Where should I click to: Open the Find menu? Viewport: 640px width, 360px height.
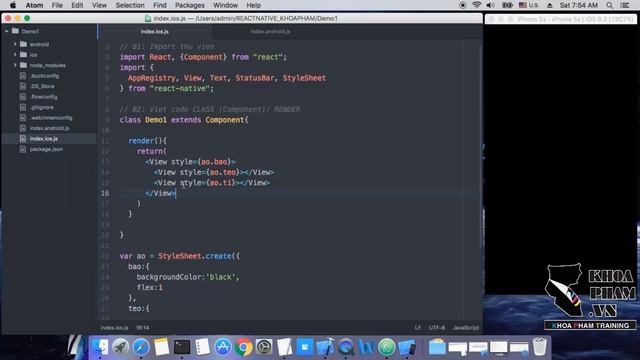pos(160,5)
